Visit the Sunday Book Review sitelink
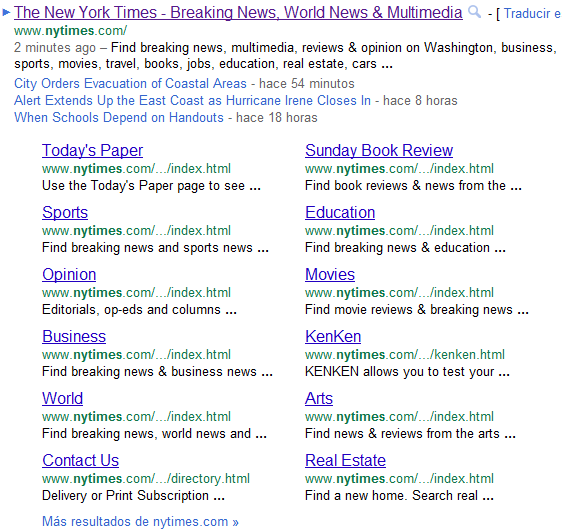562x530 pixels. click(x=379, y=151)
